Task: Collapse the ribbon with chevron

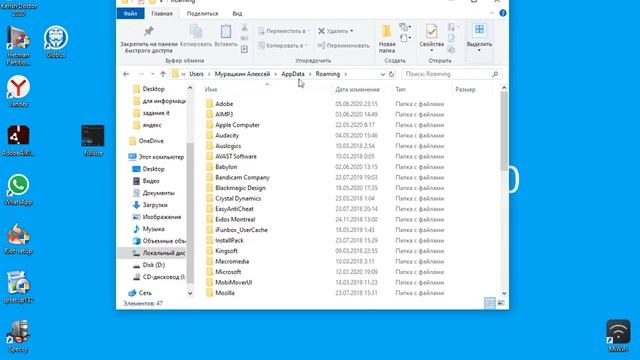Action: (492, 13)
